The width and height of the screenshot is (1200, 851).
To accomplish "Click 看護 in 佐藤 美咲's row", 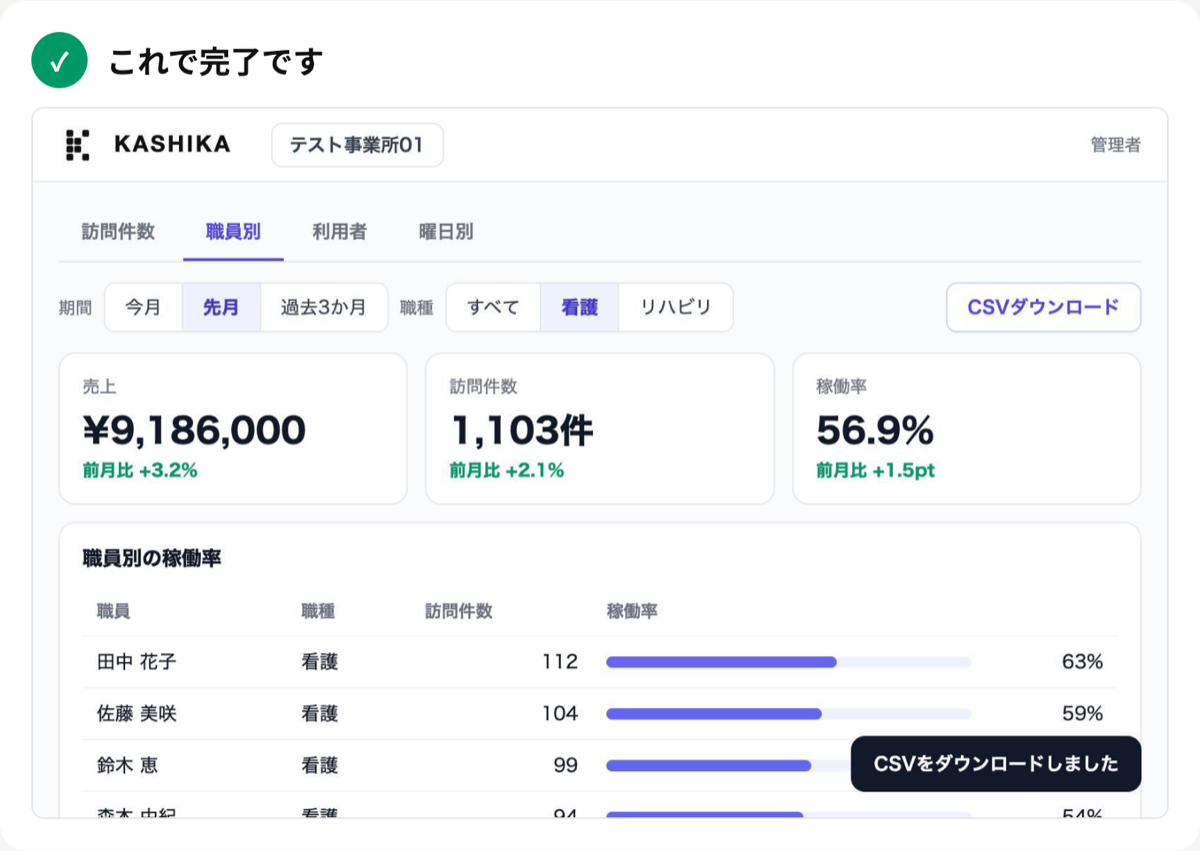I will click(320, 714).
